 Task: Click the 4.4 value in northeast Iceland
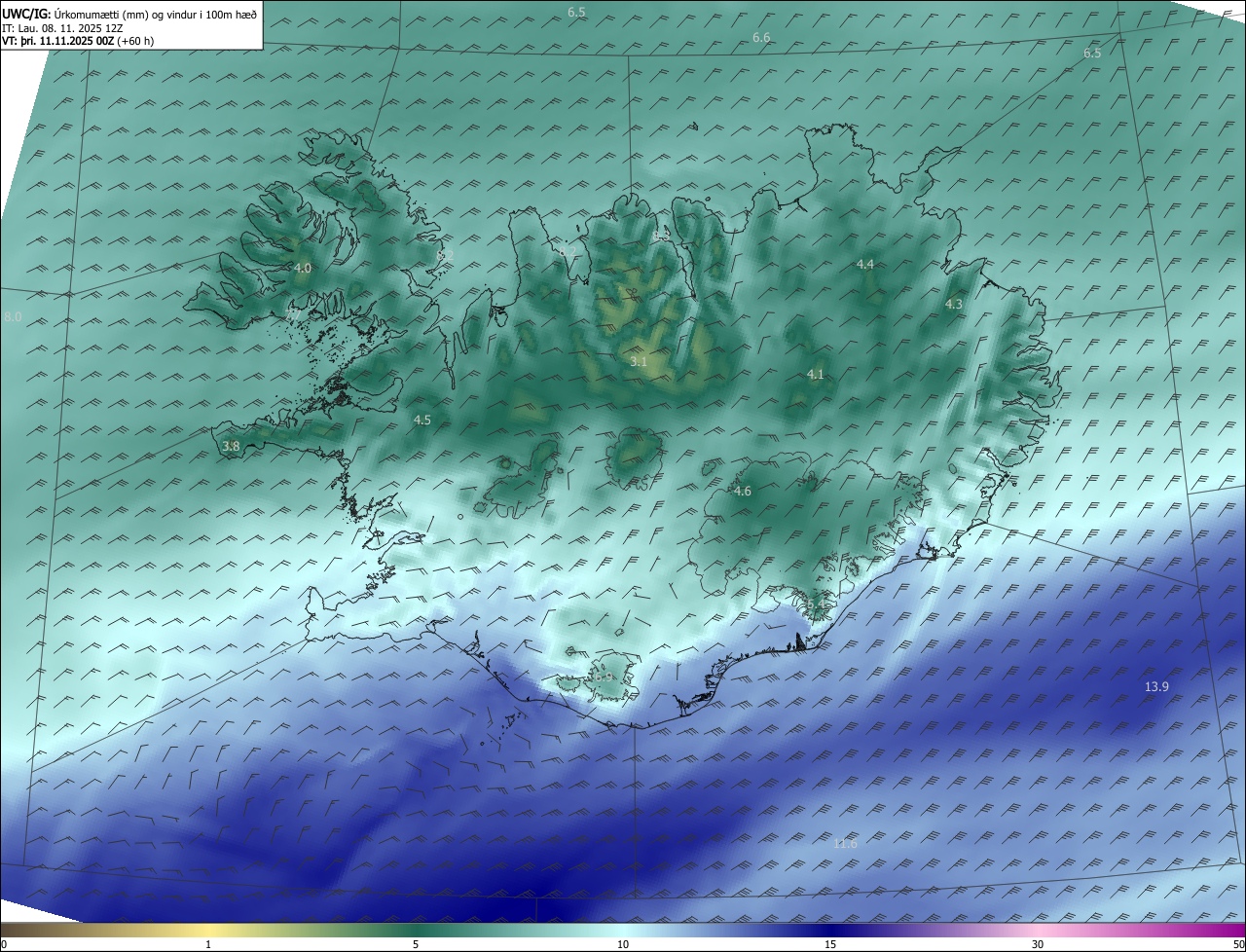click(865, 265)
